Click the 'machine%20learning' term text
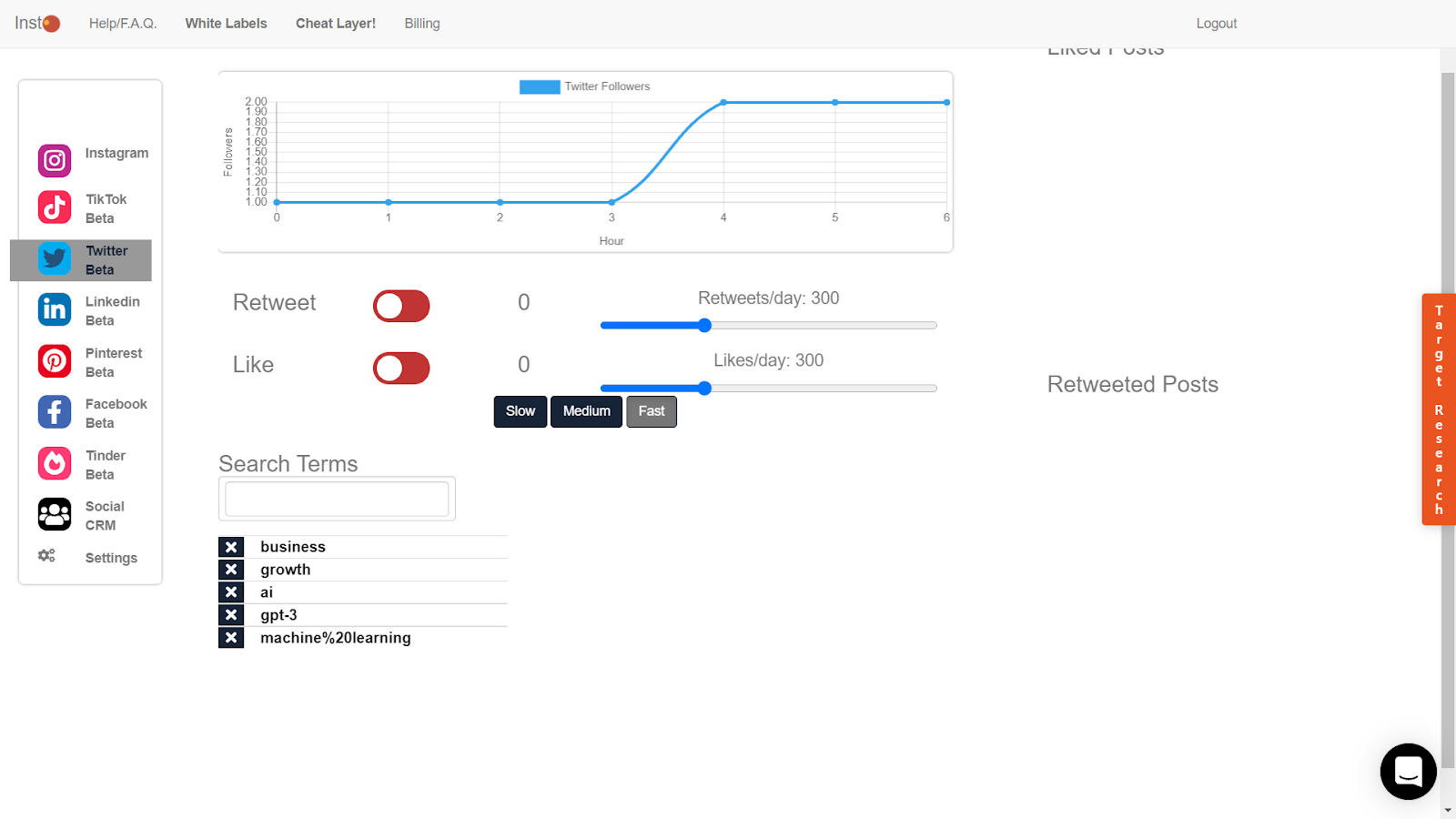 [x=336, y=638]
